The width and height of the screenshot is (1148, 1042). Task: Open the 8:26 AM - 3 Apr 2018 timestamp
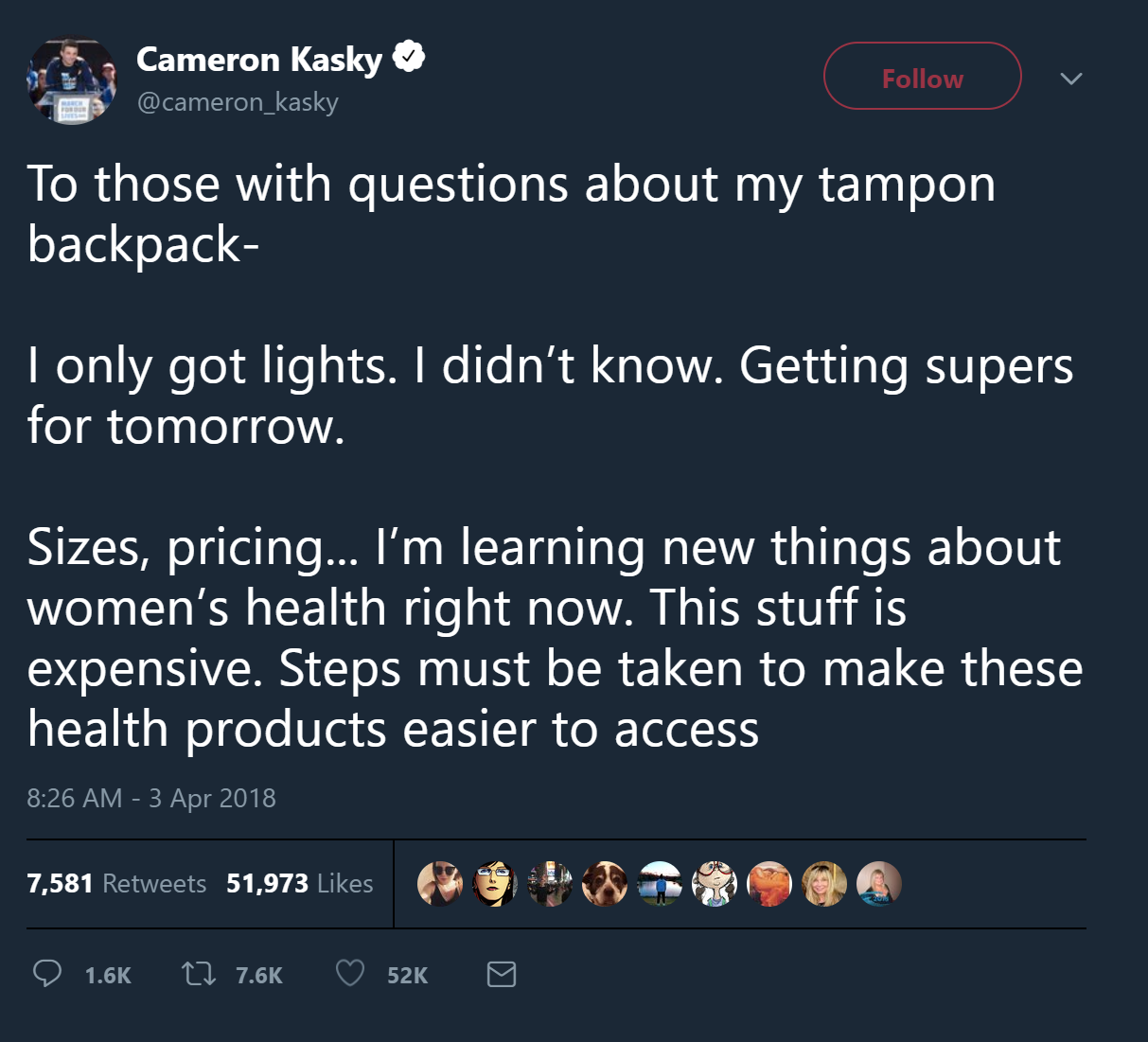(151, 798)
